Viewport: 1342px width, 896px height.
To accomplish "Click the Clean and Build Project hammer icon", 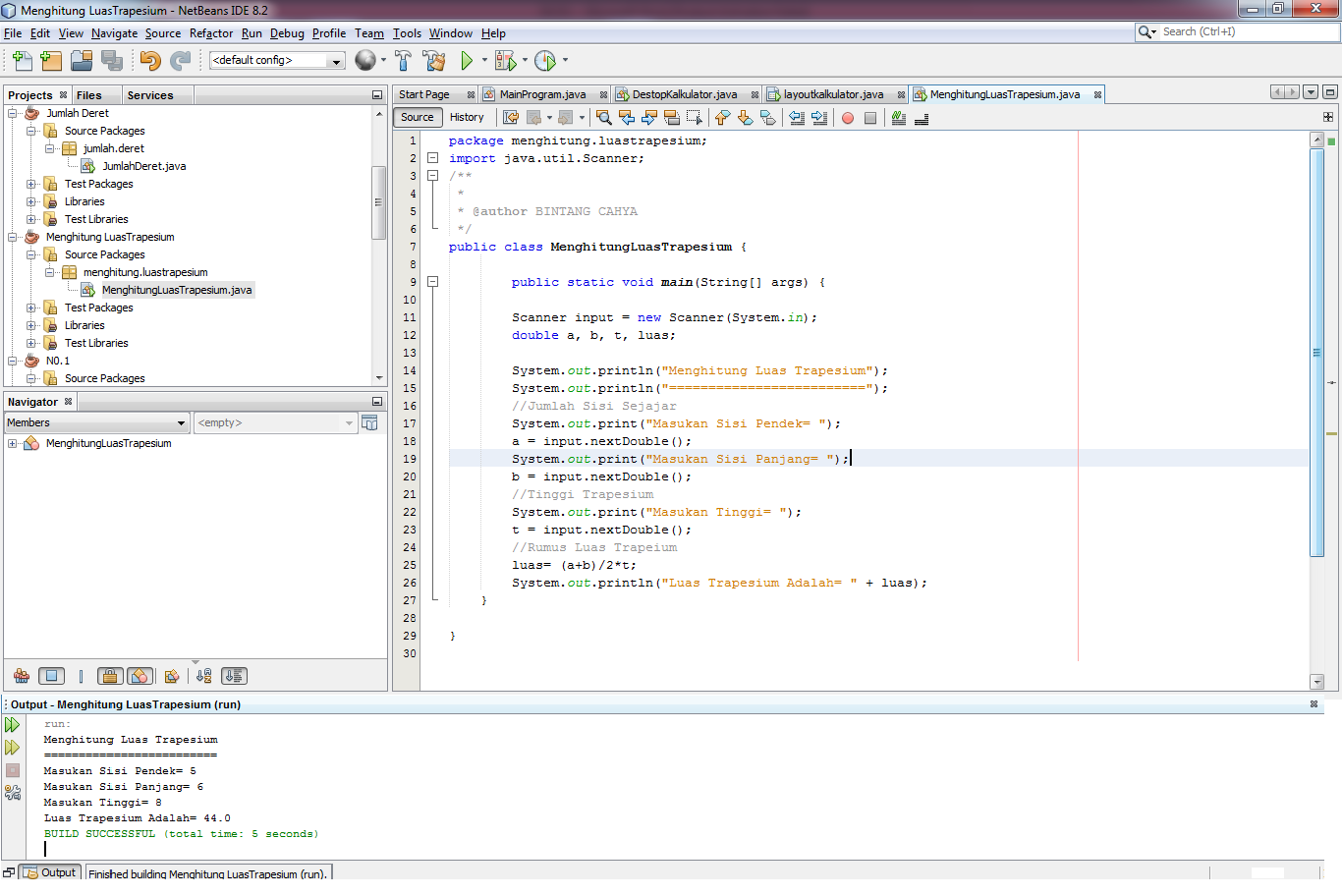I will [434, 60].
